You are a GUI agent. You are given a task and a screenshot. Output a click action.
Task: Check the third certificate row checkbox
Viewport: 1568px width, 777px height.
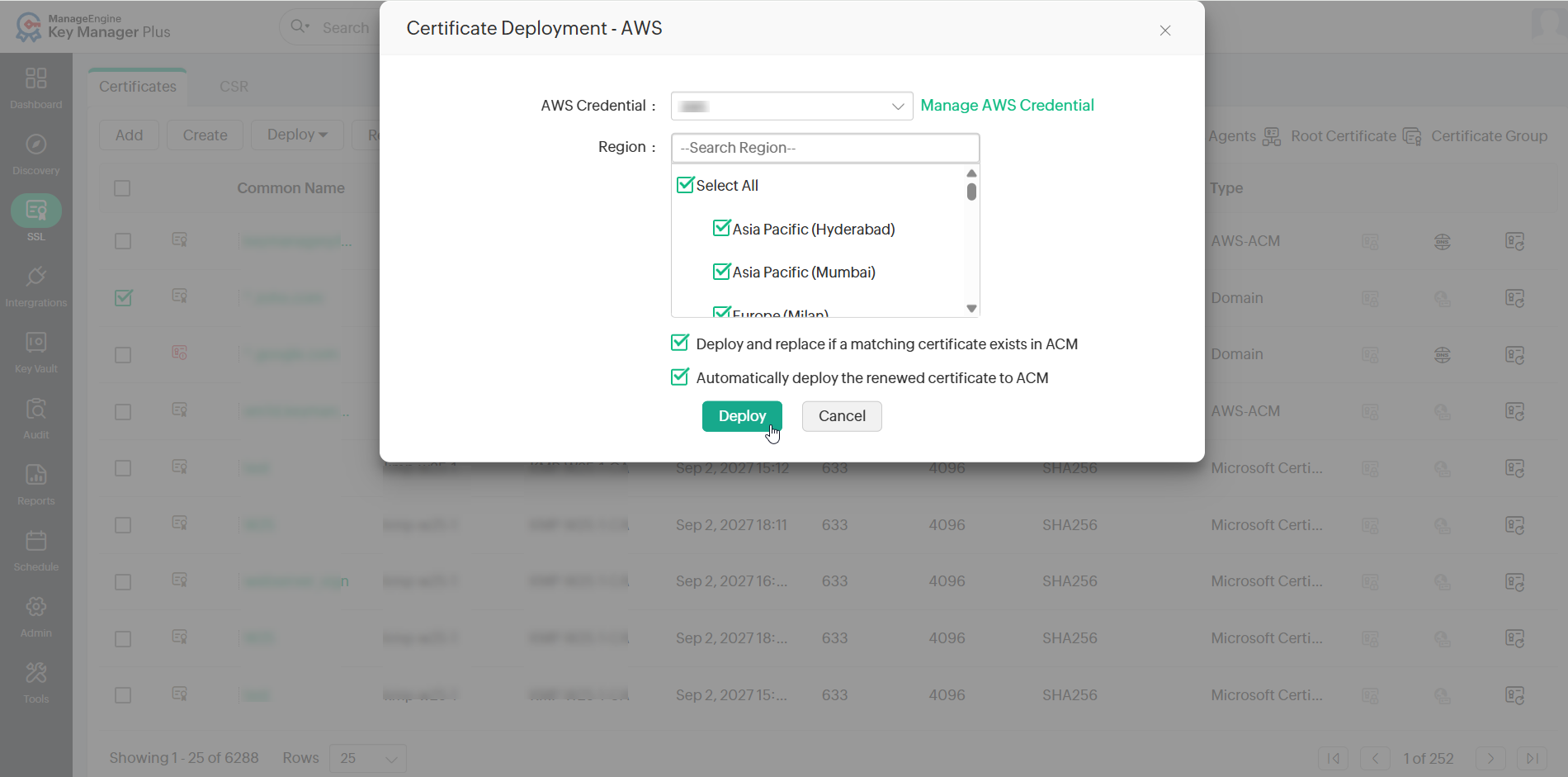tap(123, 355)
